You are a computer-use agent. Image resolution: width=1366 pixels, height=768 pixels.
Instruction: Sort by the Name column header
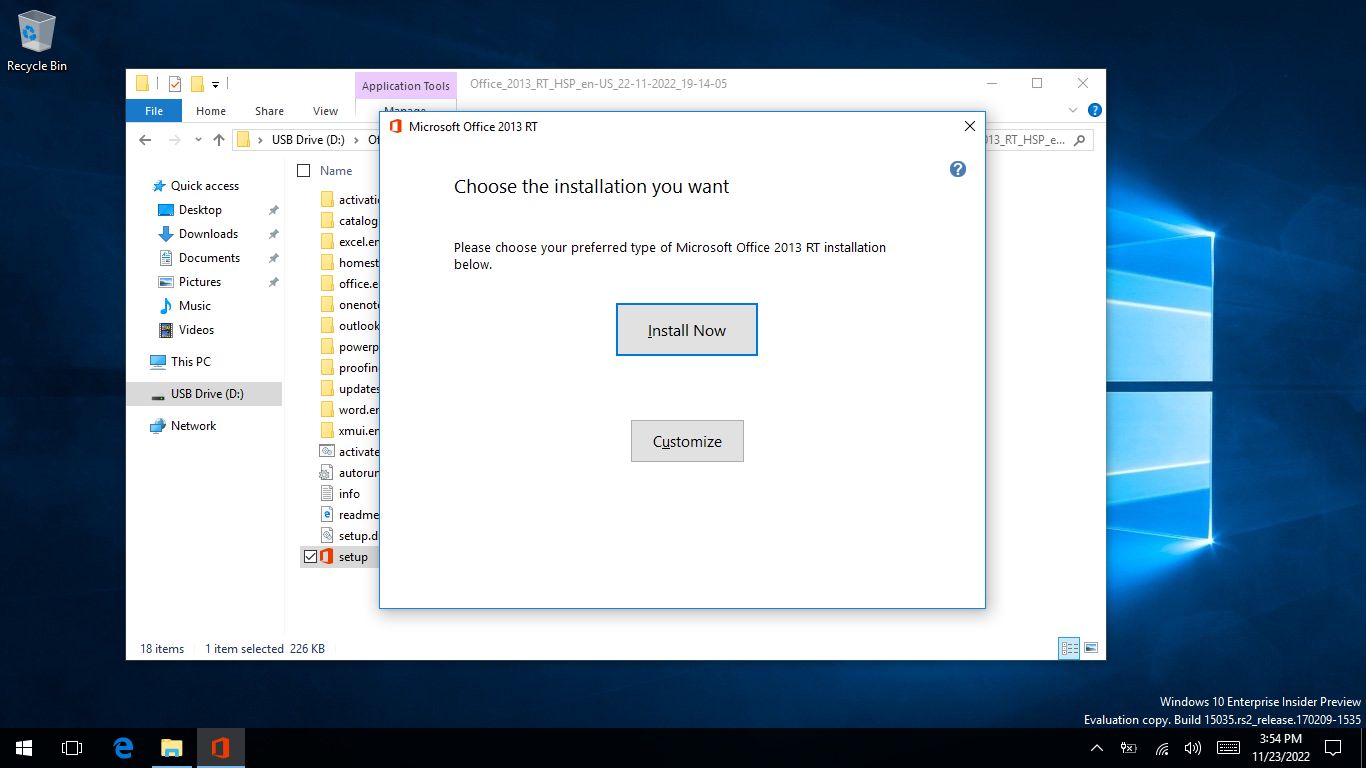[336, 171]
